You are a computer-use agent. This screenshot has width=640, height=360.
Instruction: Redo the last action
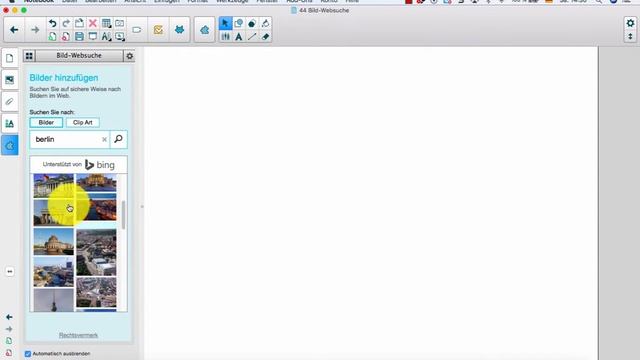(66, 23)
